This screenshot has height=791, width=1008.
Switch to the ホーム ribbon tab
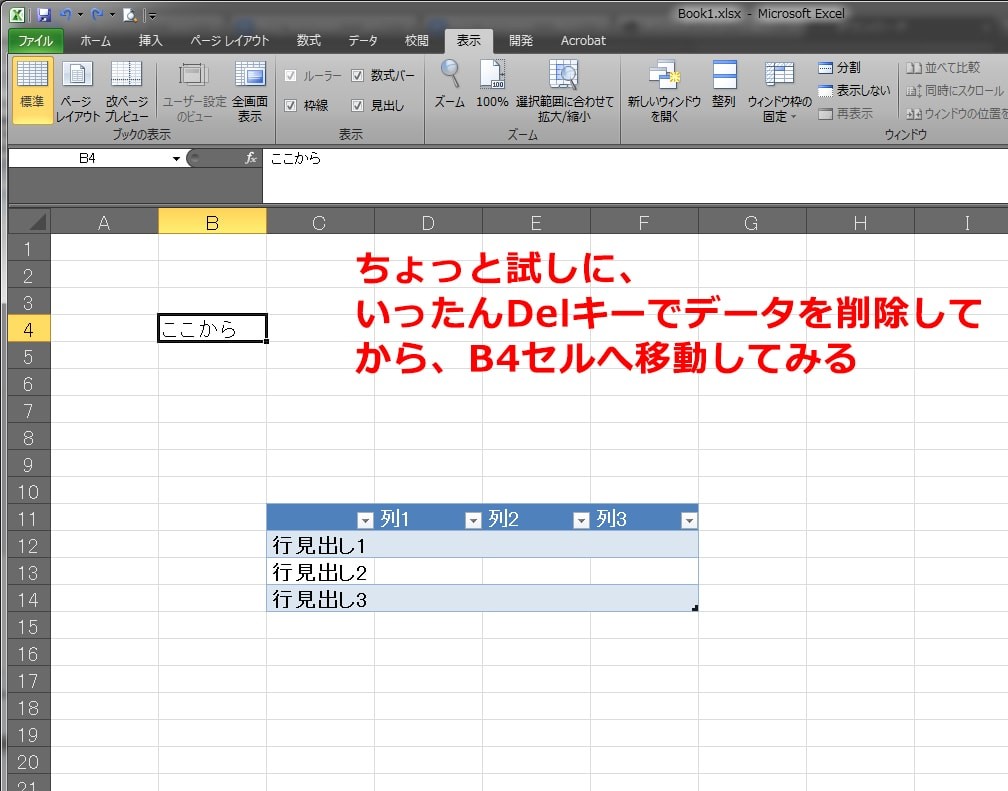click(95, 41)
